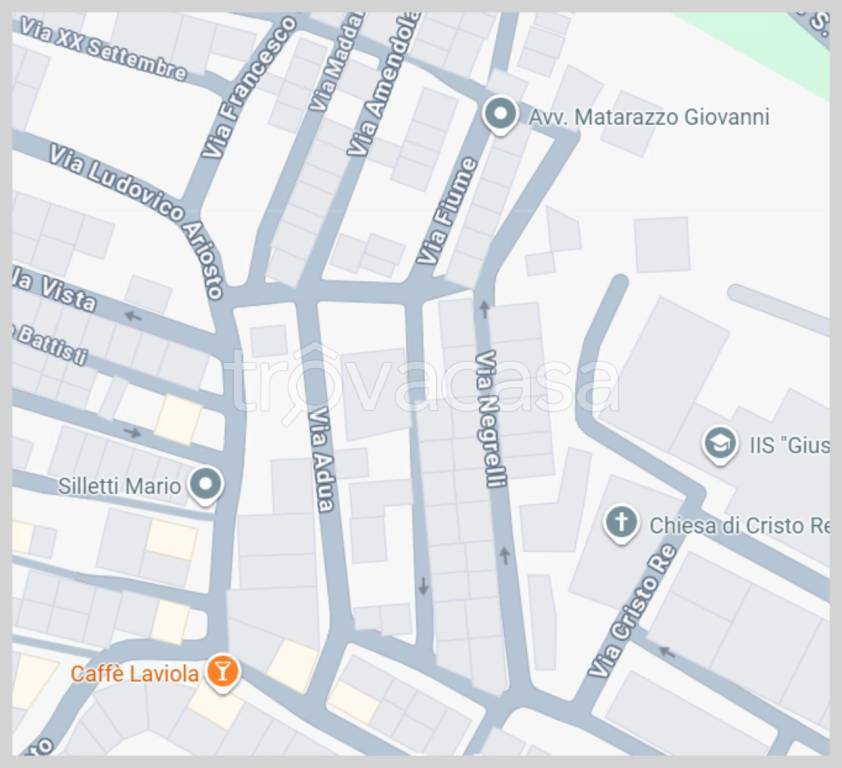Click the Avv. Matarazzo Giovanni location pin
The height and width of the screenshot is (768, 842).
500,115
